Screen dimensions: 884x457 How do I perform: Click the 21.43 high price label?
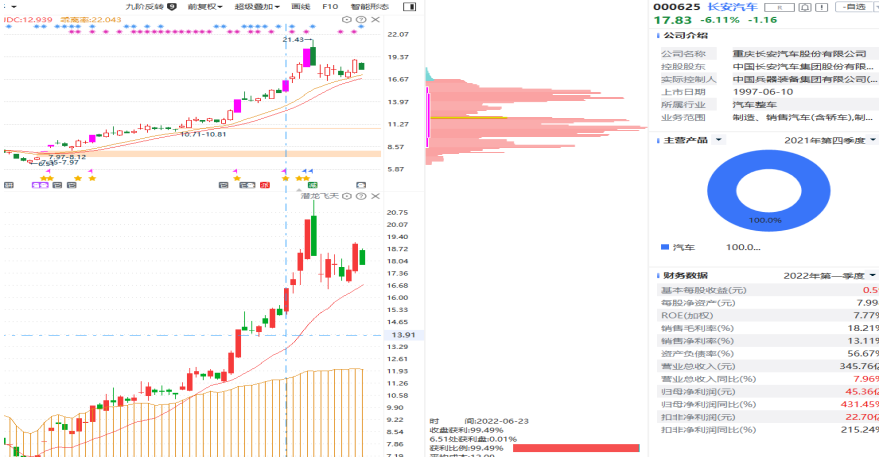tap(294, 39)
